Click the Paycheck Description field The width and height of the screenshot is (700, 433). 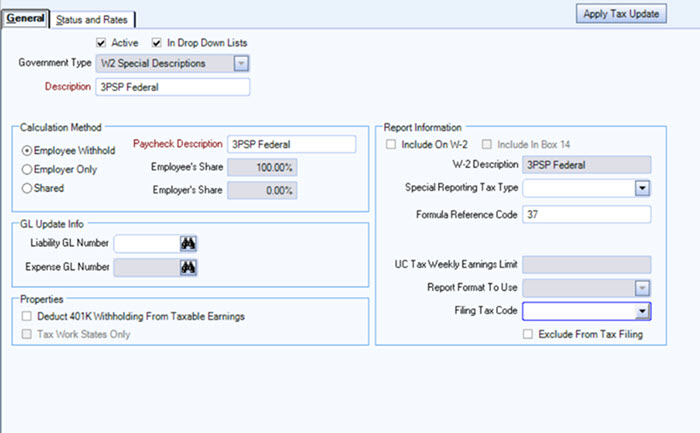click(291, 144)
